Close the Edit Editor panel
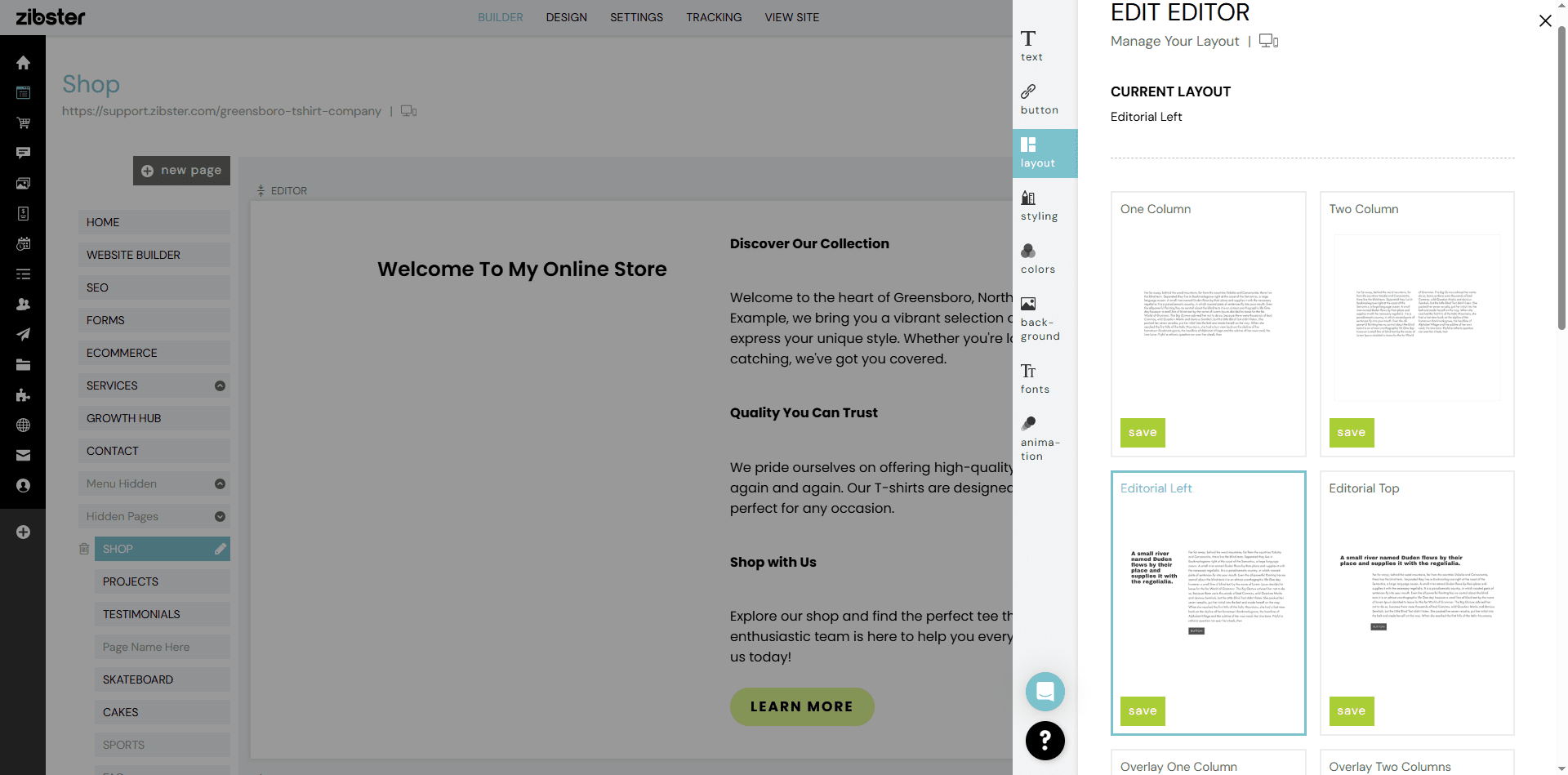 click(x=1544, y=21)
